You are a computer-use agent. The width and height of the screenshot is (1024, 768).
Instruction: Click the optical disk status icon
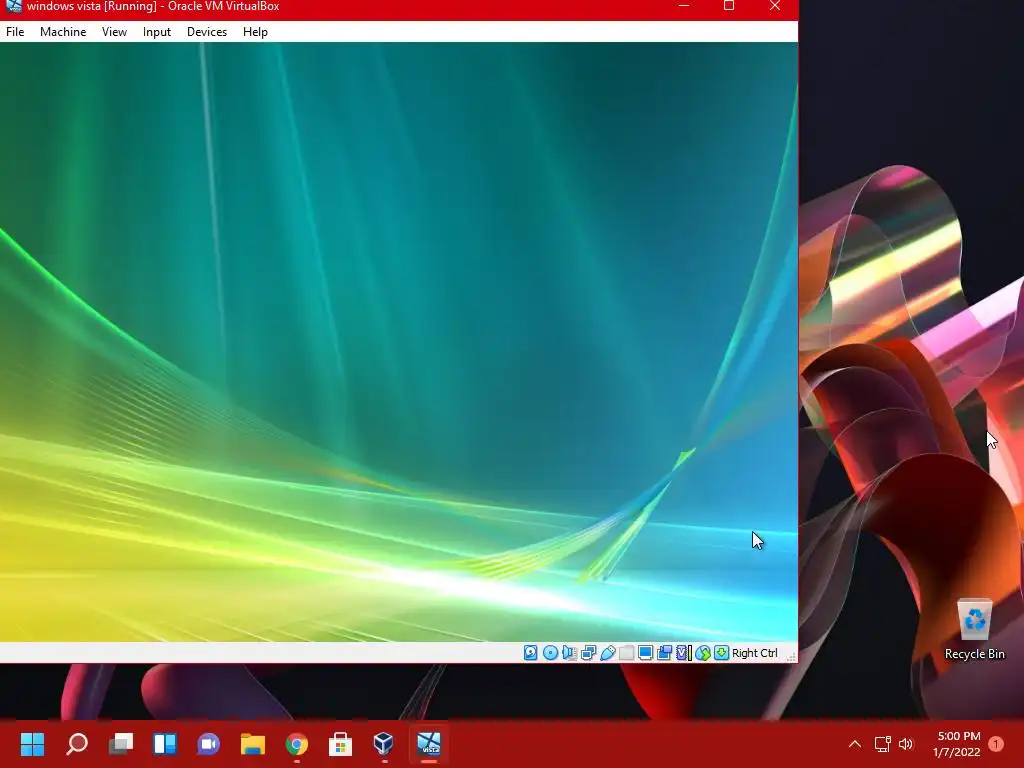[x=551, y=652]
